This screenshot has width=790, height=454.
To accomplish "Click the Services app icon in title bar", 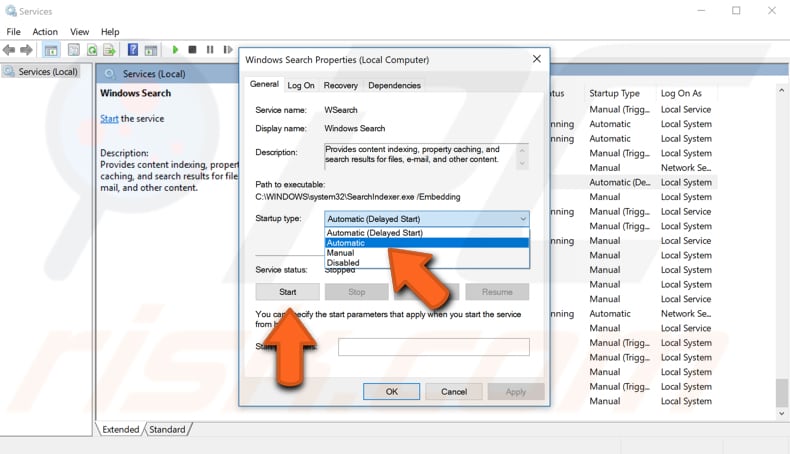I will [11, 11].
